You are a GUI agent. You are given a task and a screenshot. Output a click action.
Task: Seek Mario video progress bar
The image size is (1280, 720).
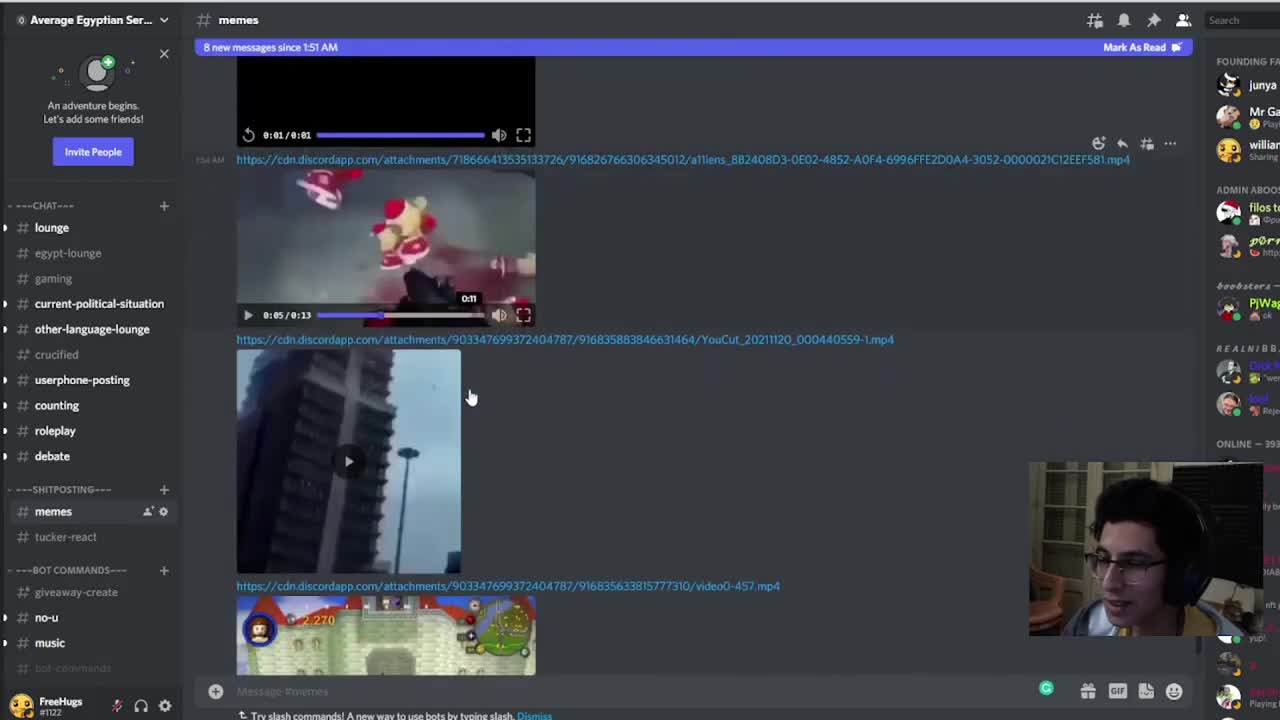400,315
